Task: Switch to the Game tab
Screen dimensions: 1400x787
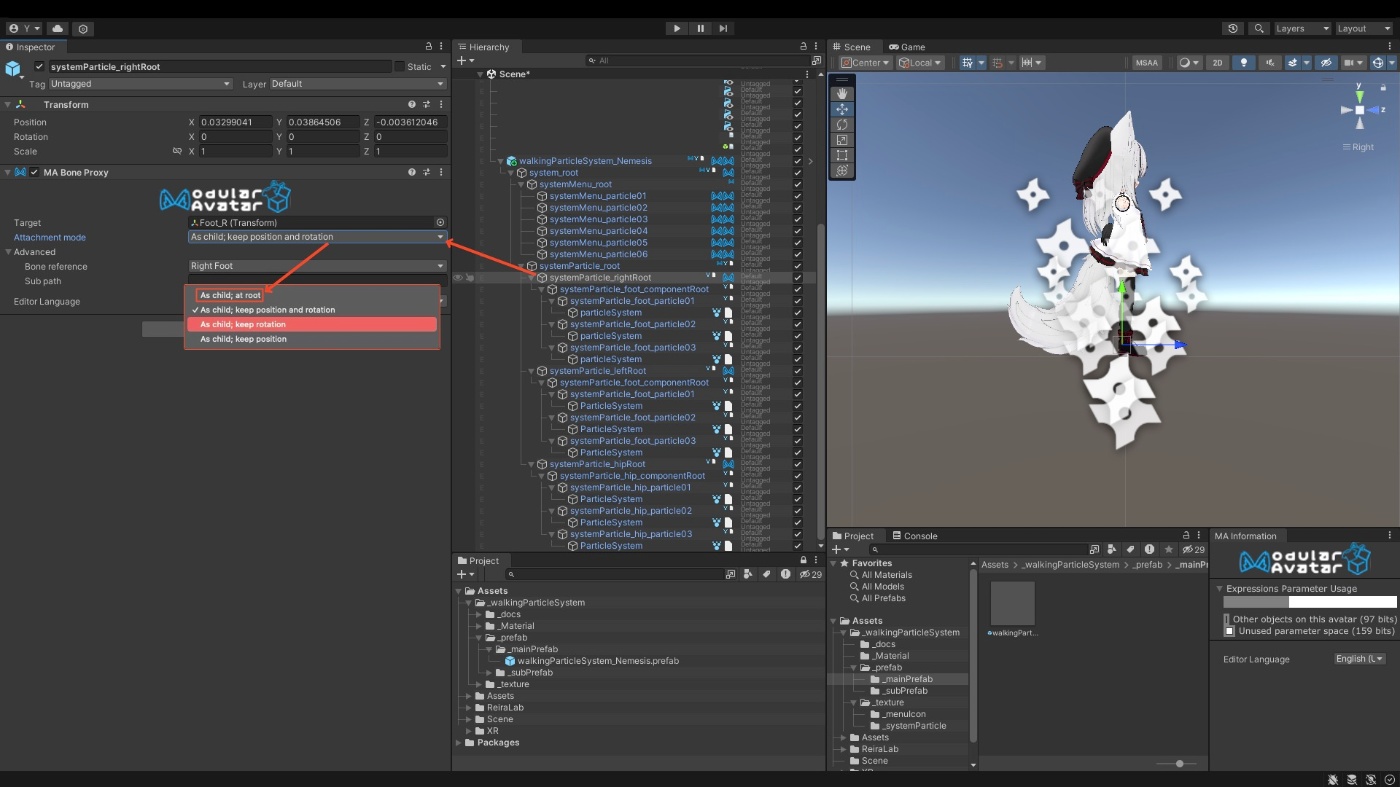Action: click(907, 47)
